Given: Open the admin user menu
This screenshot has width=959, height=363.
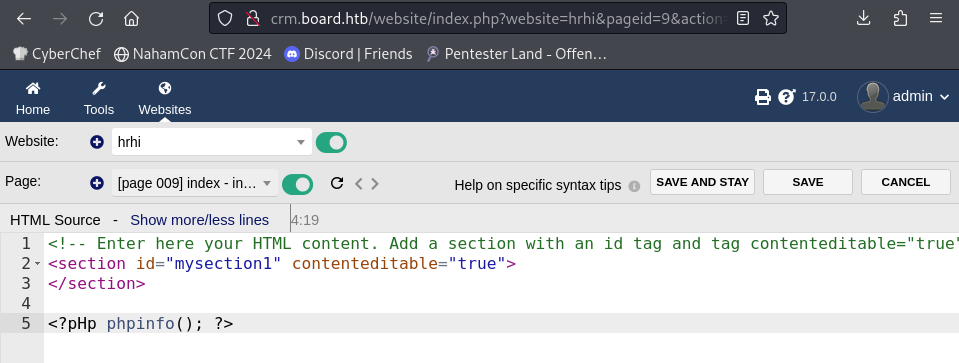Looking at the screenshot, I should pyautogui.click(x=903, y=97).
